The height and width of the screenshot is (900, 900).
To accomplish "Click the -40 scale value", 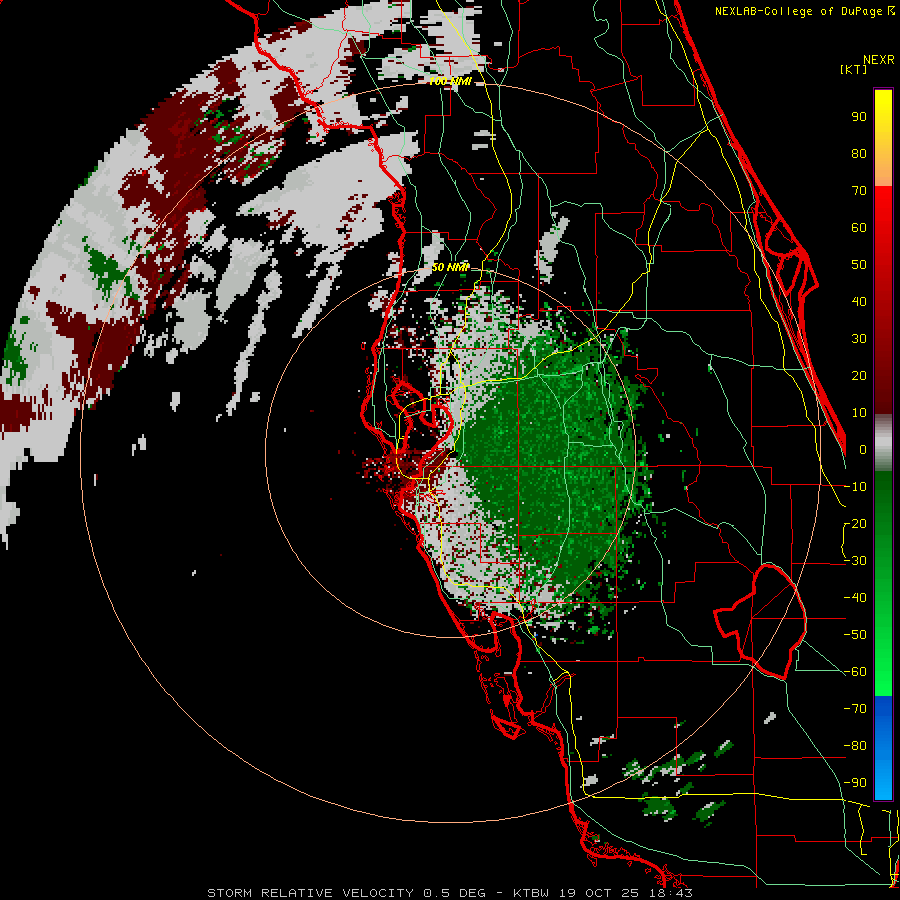I will pyautogui.click(x=856, y=598).
